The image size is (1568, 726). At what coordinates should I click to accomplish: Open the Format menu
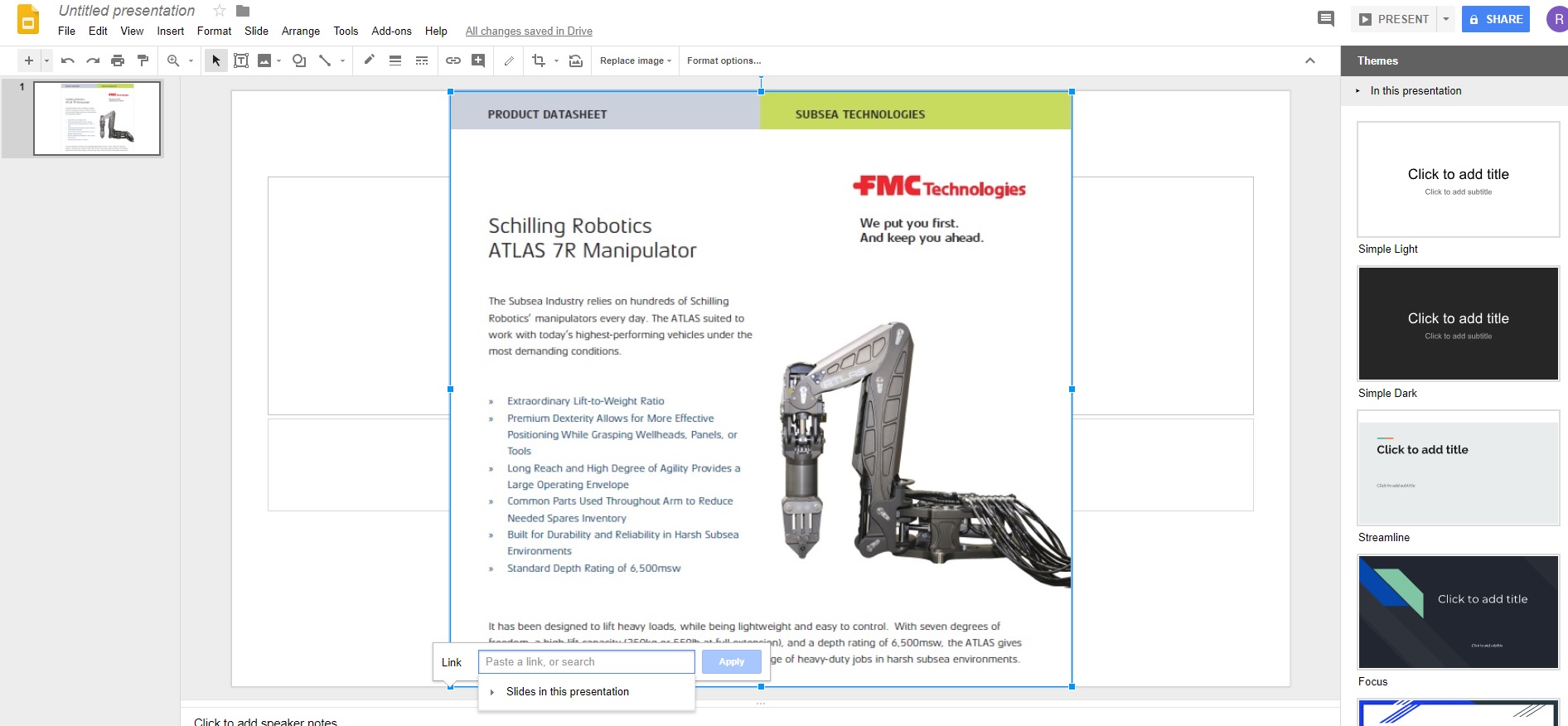[x=214, y=31]
